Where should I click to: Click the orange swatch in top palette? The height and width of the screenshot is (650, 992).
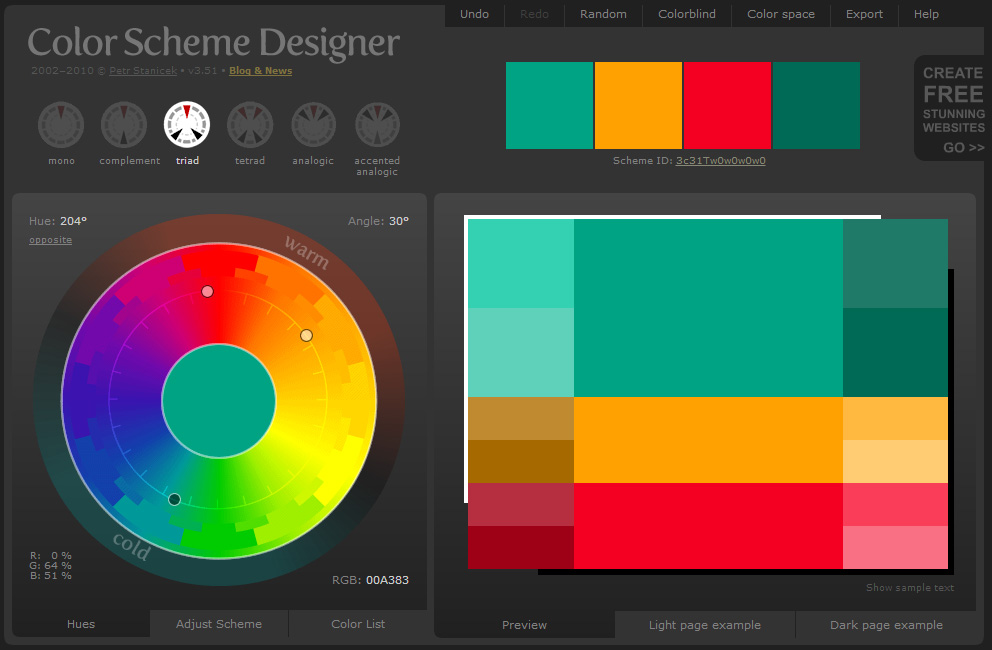(638, 106)
